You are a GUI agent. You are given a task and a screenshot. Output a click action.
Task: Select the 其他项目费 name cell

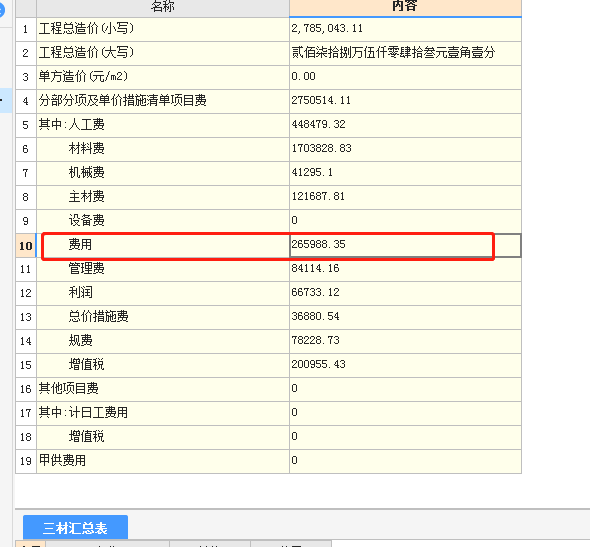tap(163, 389)
